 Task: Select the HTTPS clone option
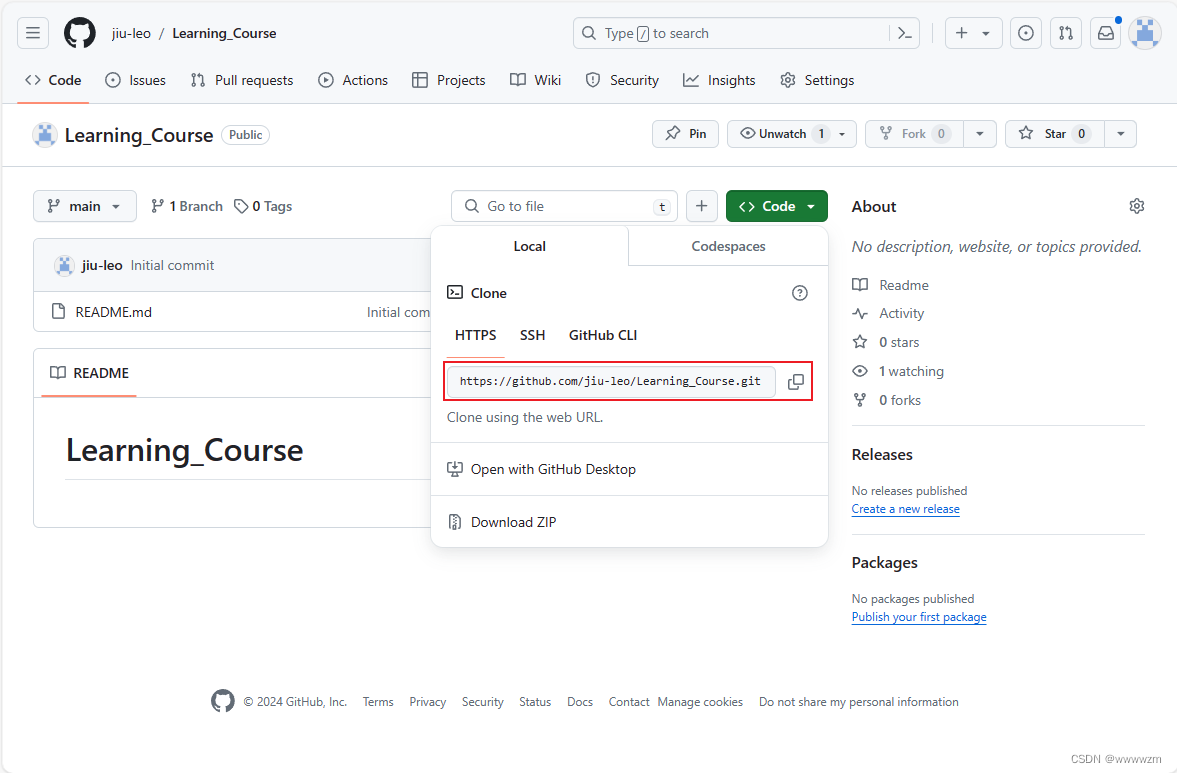click(475, 335)
